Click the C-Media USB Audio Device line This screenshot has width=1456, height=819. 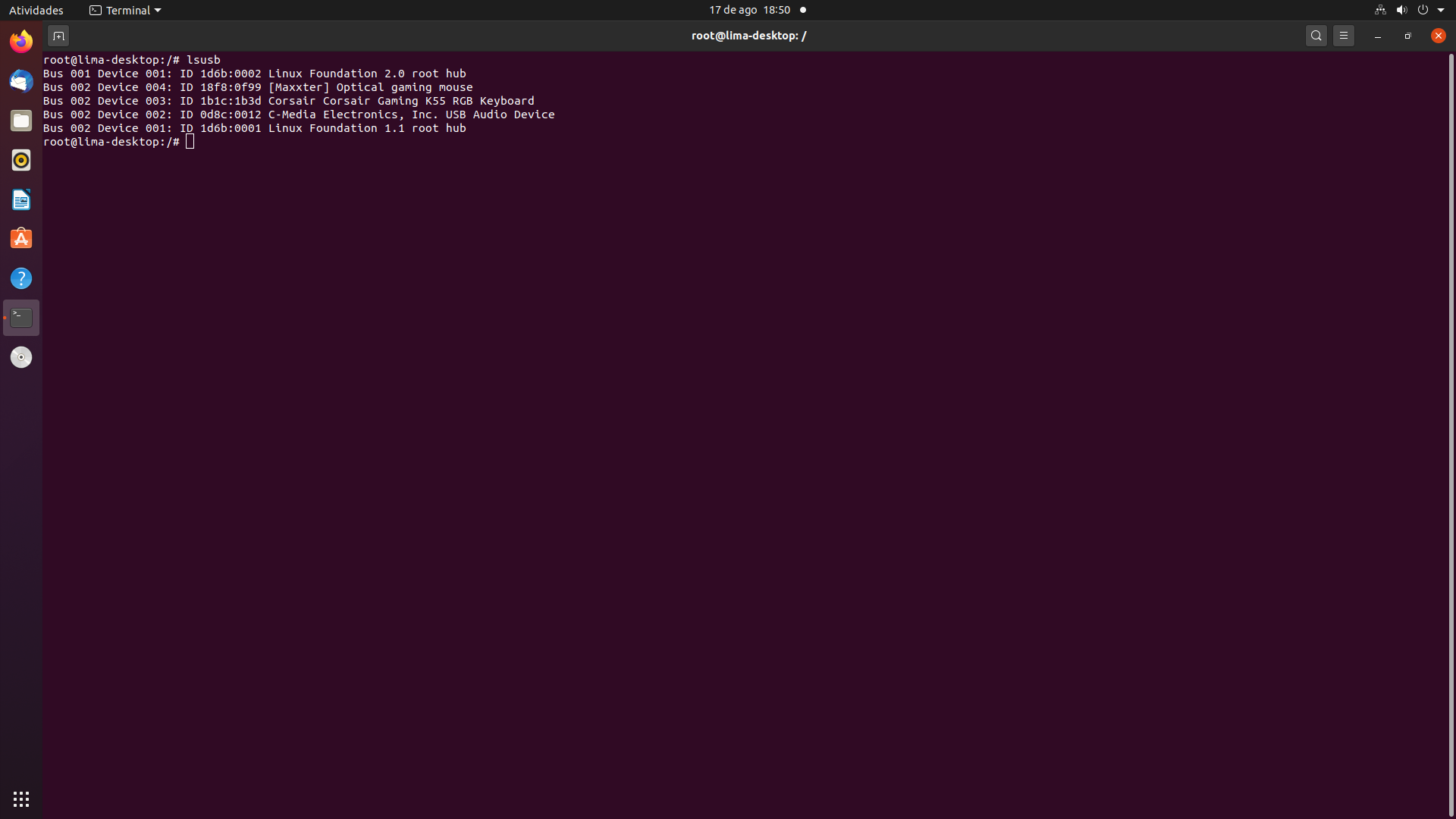coord(299,115)
